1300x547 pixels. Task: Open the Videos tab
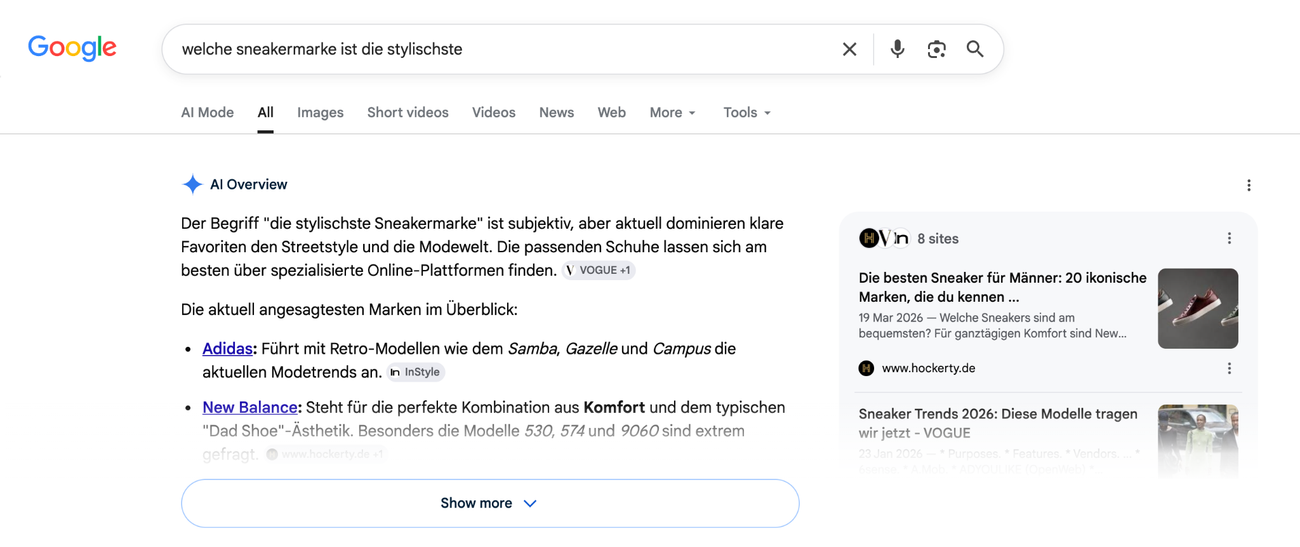494,112
